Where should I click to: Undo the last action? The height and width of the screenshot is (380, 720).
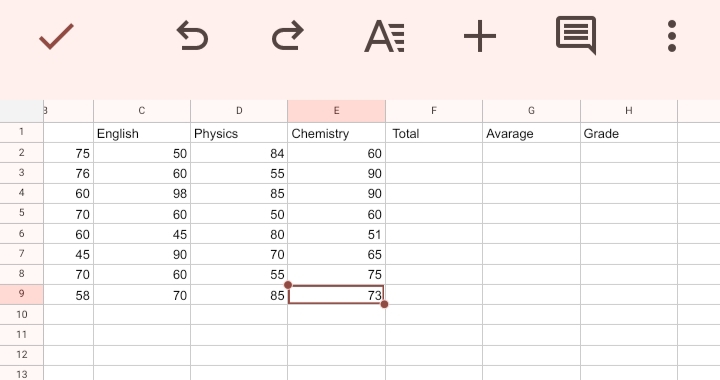click(x=192, y=36)
